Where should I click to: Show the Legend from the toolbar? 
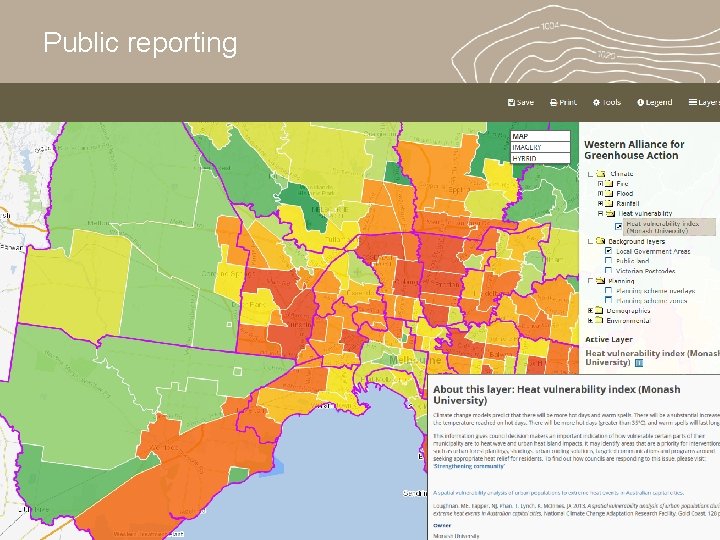654,102
